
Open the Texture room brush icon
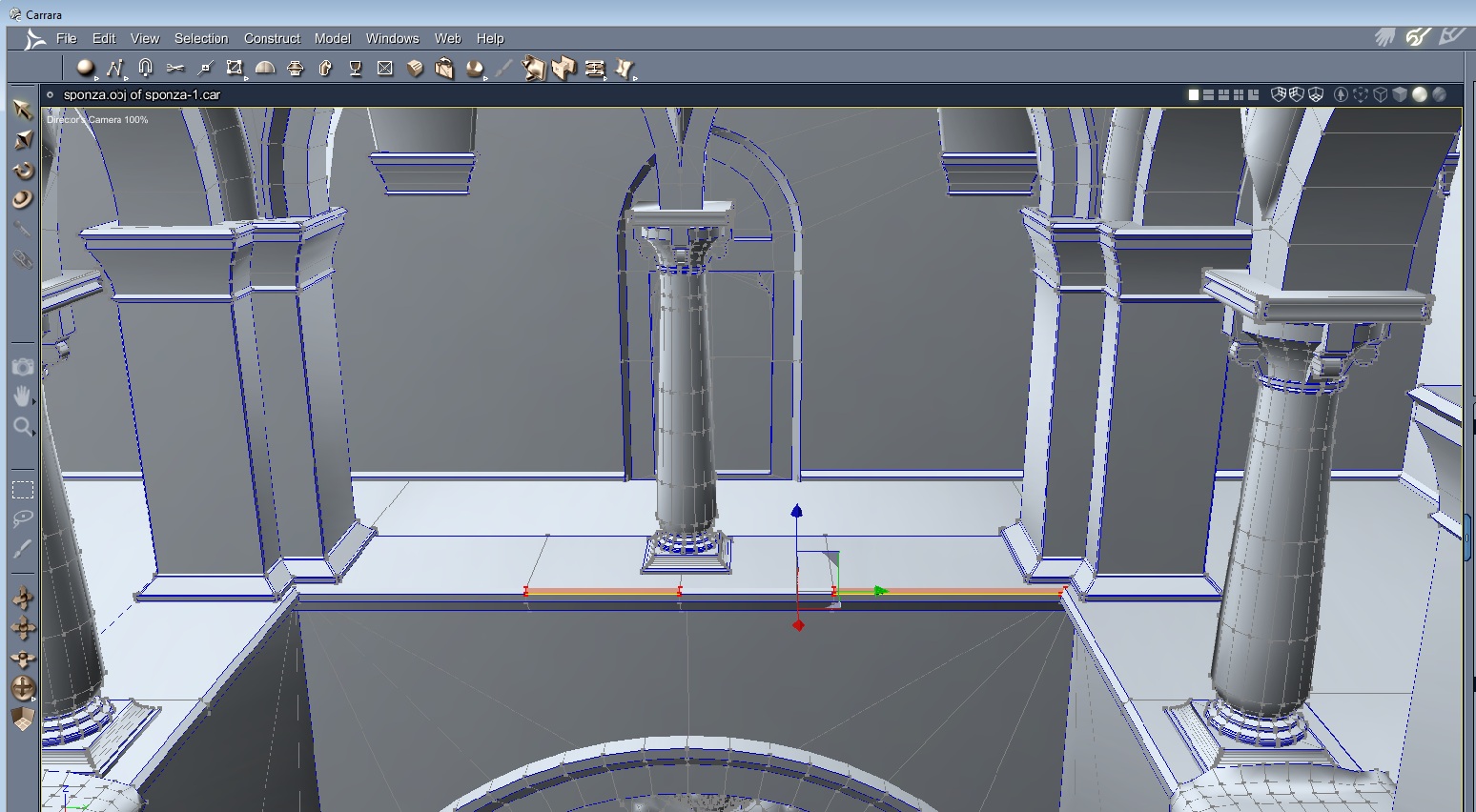pos(1451,37)
